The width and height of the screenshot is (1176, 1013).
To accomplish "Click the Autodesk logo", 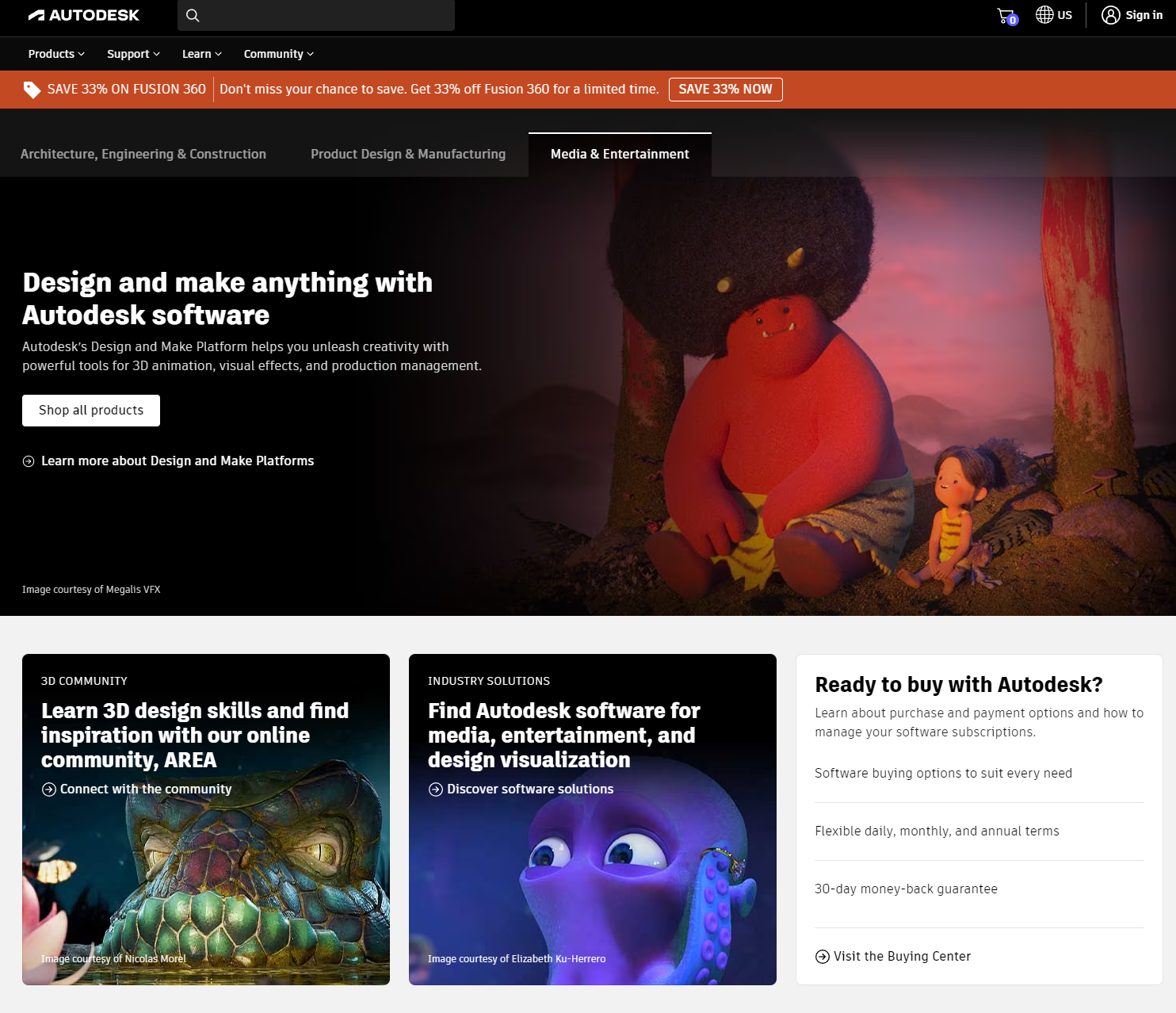I will coord(83,15).
